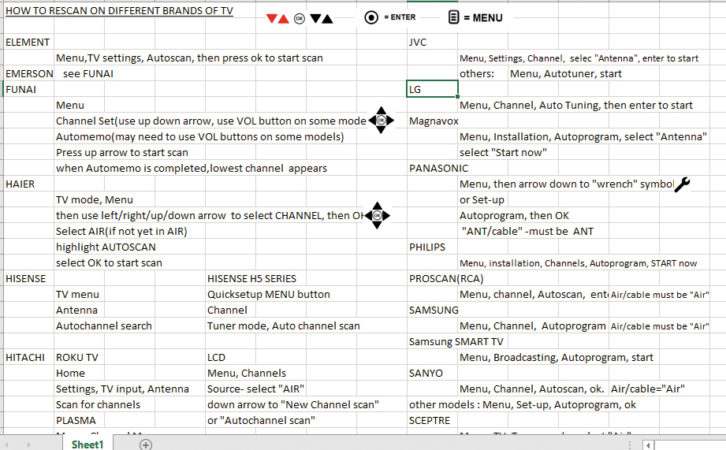This screenshot has width=726, height=450.
Task: Select 'other models : Menu, Set-up, Autoprogram, ok' cell
Action: (x=522, y=405)
